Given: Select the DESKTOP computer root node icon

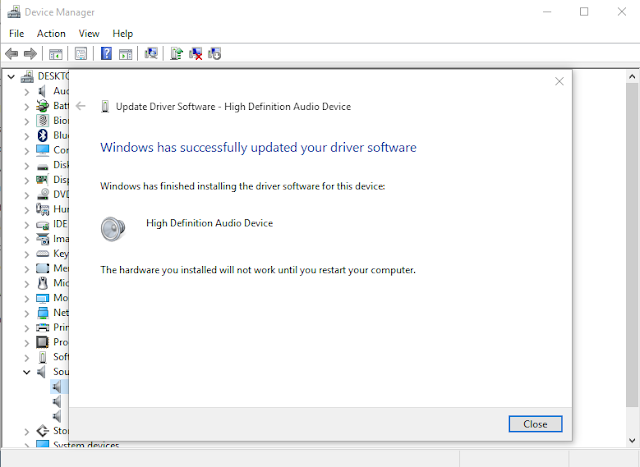Looking at the screenshot, I should [27, 76].
